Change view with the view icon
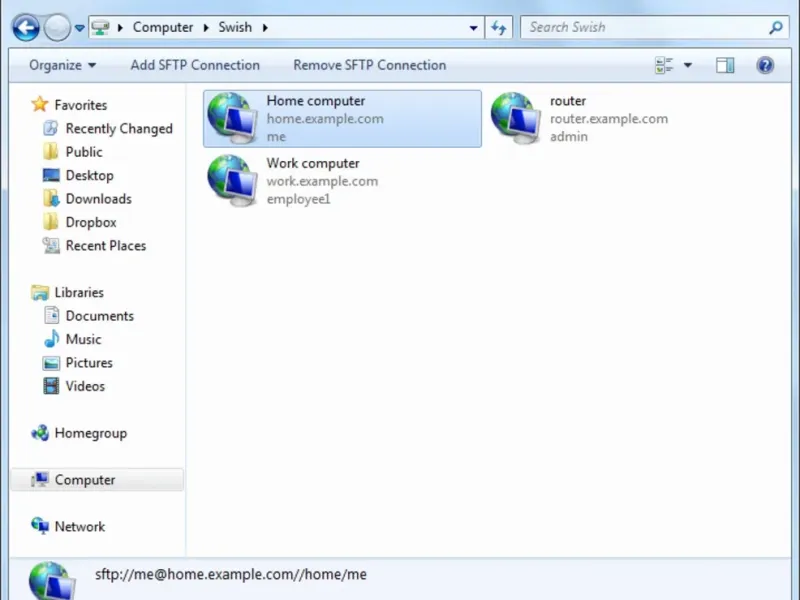The width and height of the screenshot is (800, 600). click(664, 65)
